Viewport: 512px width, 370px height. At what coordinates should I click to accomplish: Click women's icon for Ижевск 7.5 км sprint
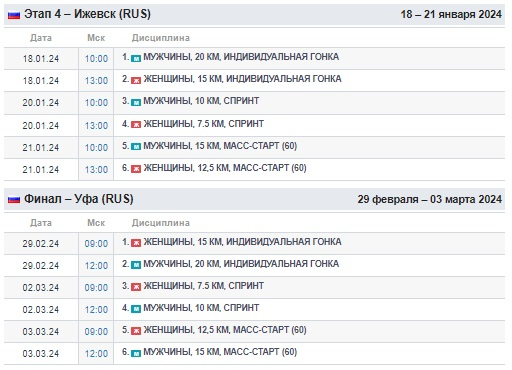(136, 125)
